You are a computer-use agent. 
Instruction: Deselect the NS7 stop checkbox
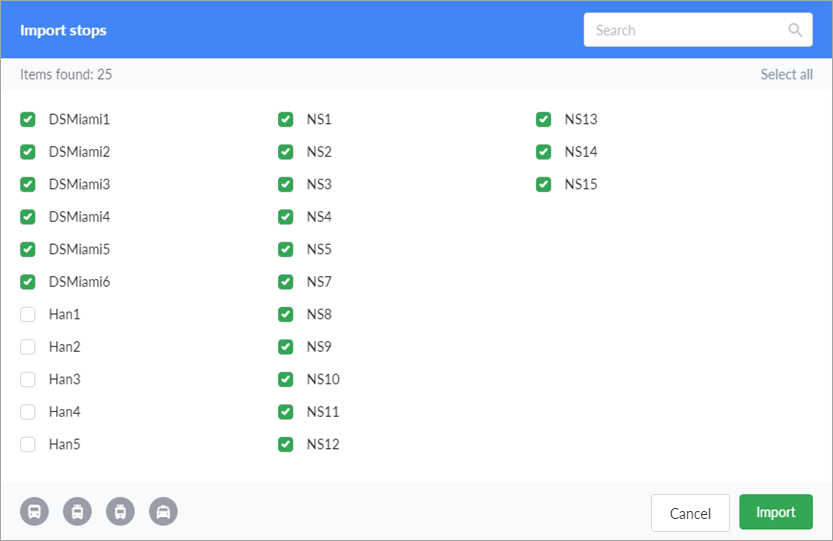coord(286,282)
